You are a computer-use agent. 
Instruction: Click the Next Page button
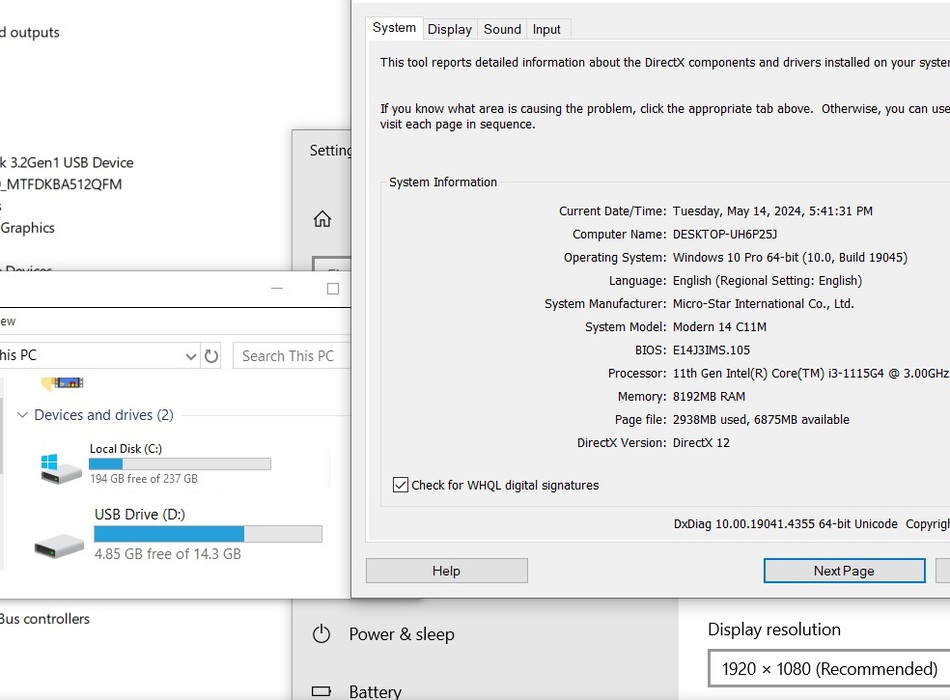pyautogui.click(x=843, y=571)
